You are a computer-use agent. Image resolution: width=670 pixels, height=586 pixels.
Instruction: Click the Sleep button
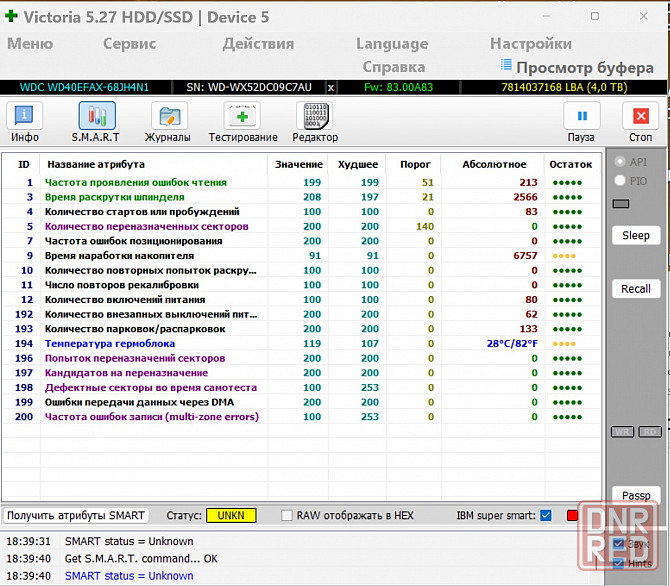636,236
